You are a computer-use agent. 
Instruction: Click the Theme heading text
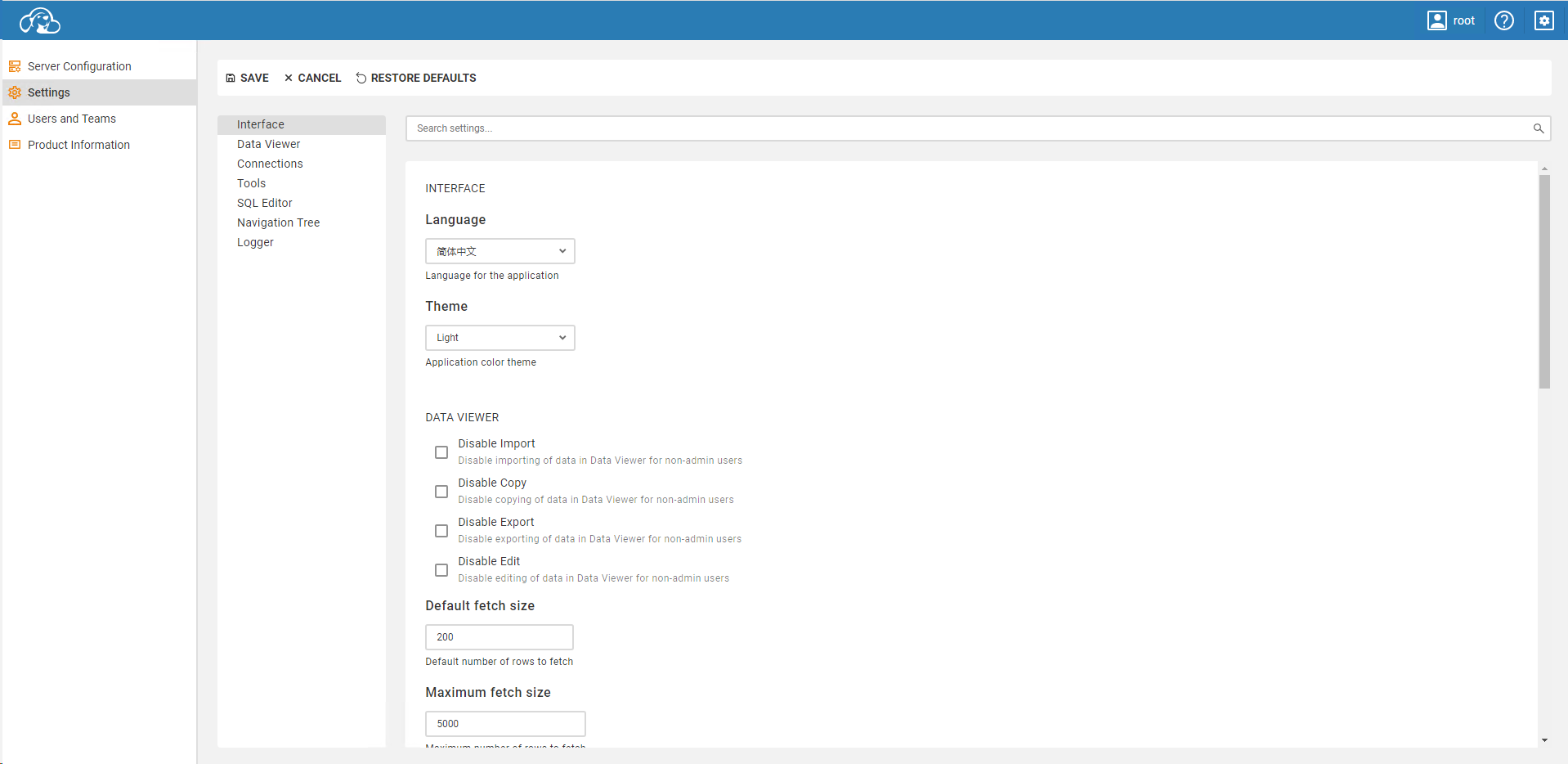(x=446, y=307)
